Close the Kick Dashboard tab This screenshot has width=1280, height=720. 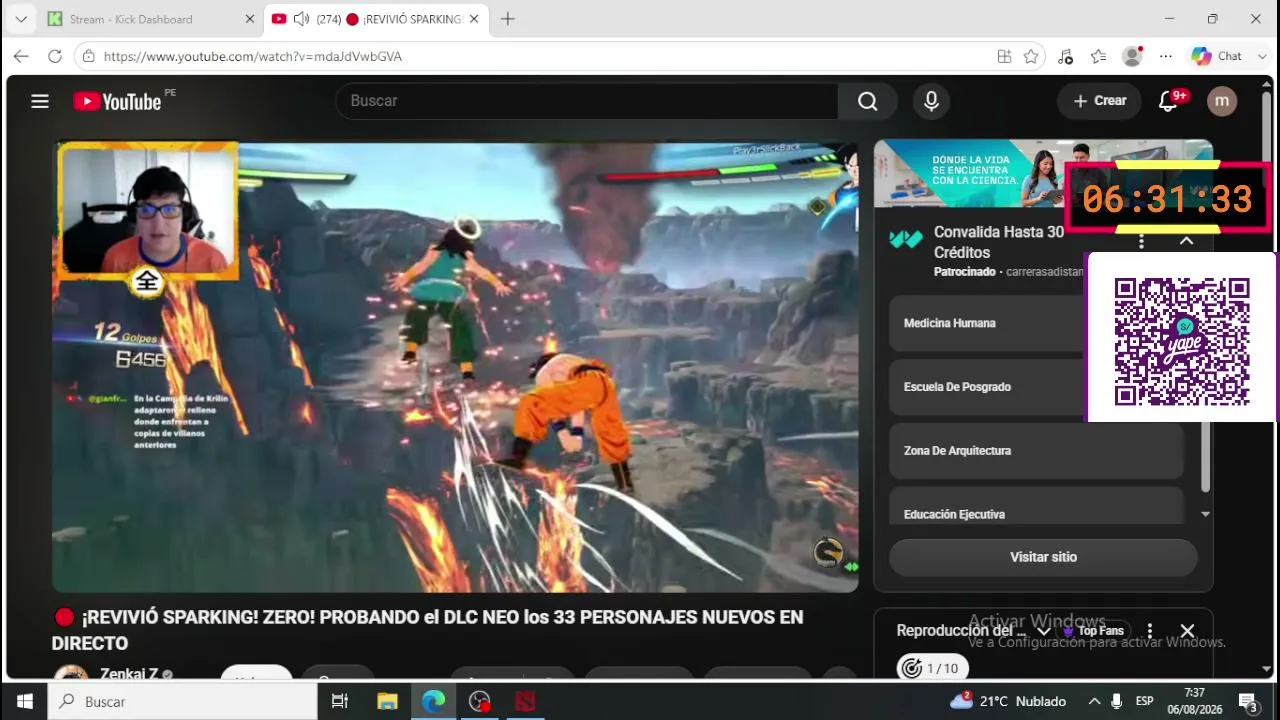click(x=250, y=19)
